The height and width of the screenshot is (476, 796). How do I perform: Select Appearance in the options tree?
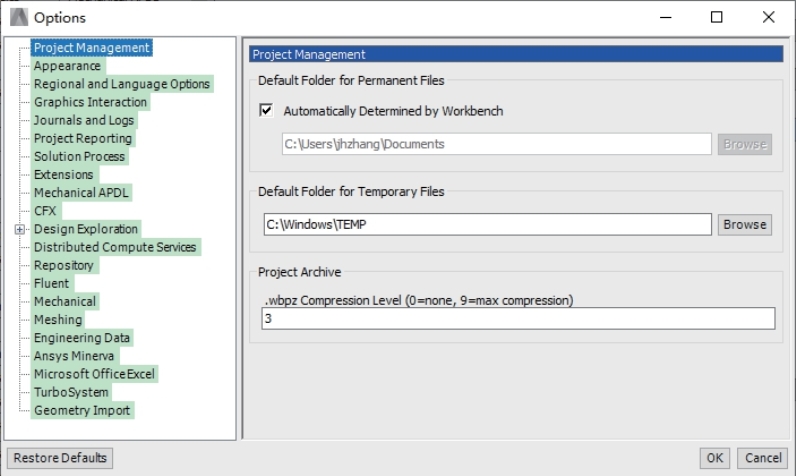point(68,66)
